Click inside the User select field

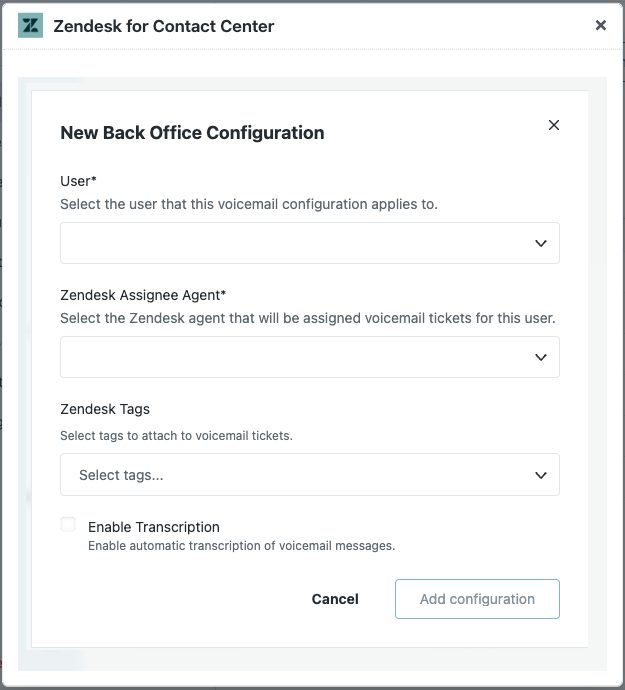tap(290, 243)
